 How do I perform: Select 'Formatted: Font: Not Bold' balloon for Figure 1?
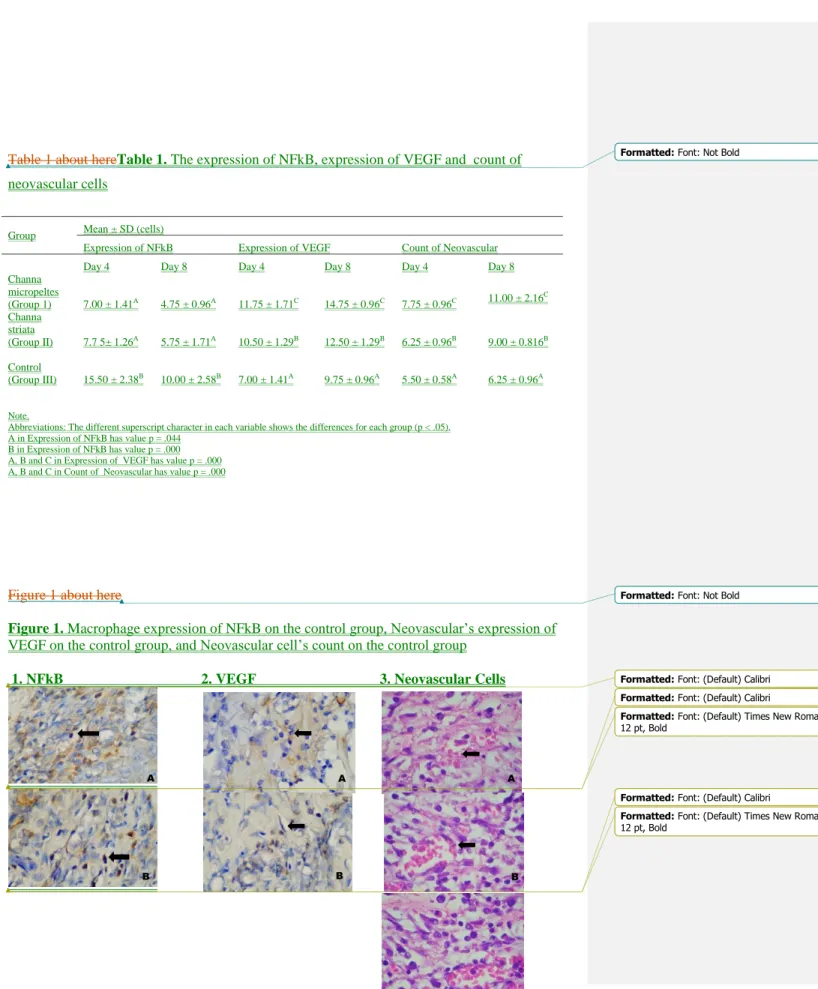tap(716, 595)
